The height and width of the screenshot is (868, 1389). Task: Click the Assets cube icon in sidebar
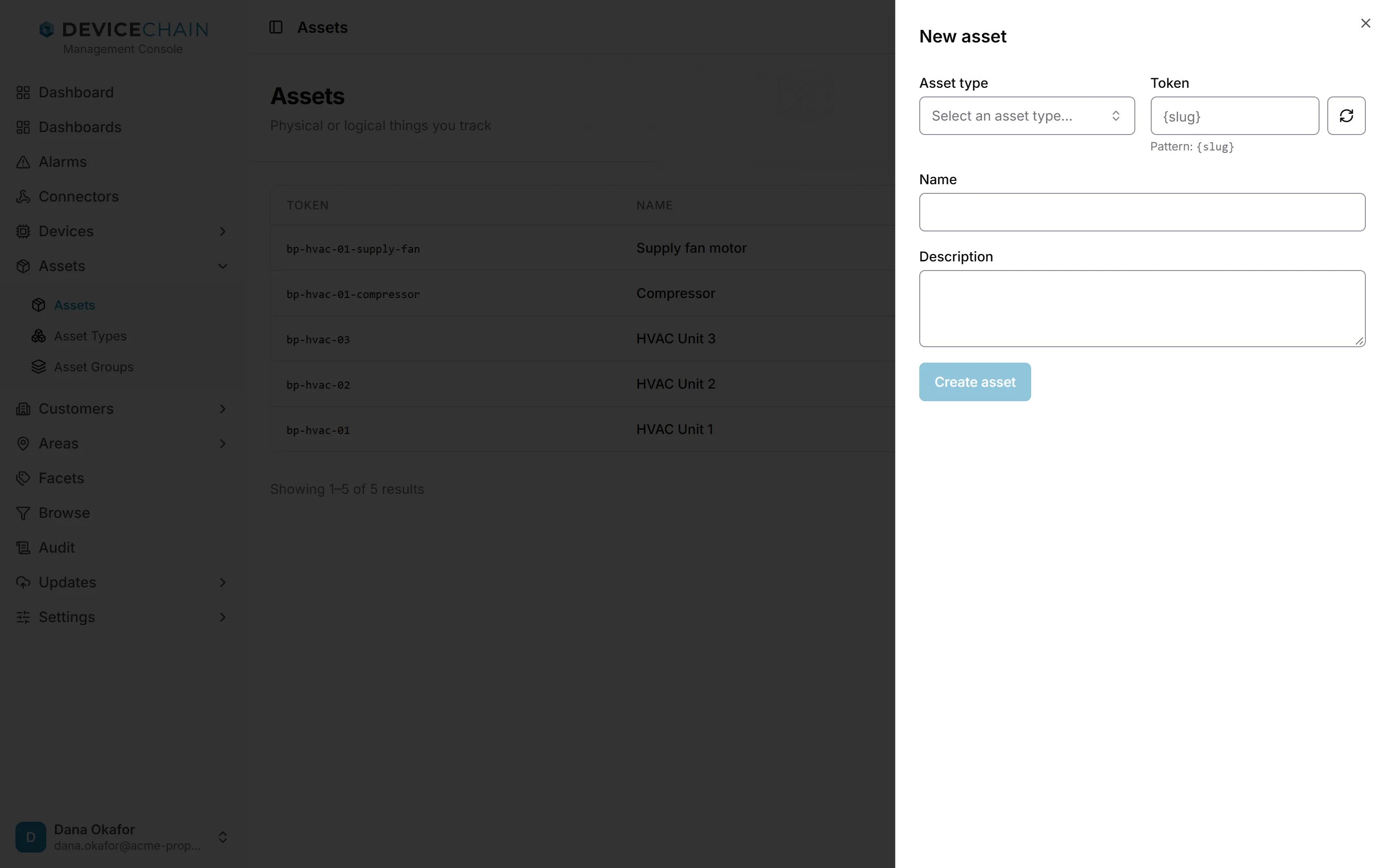point(23,266)
